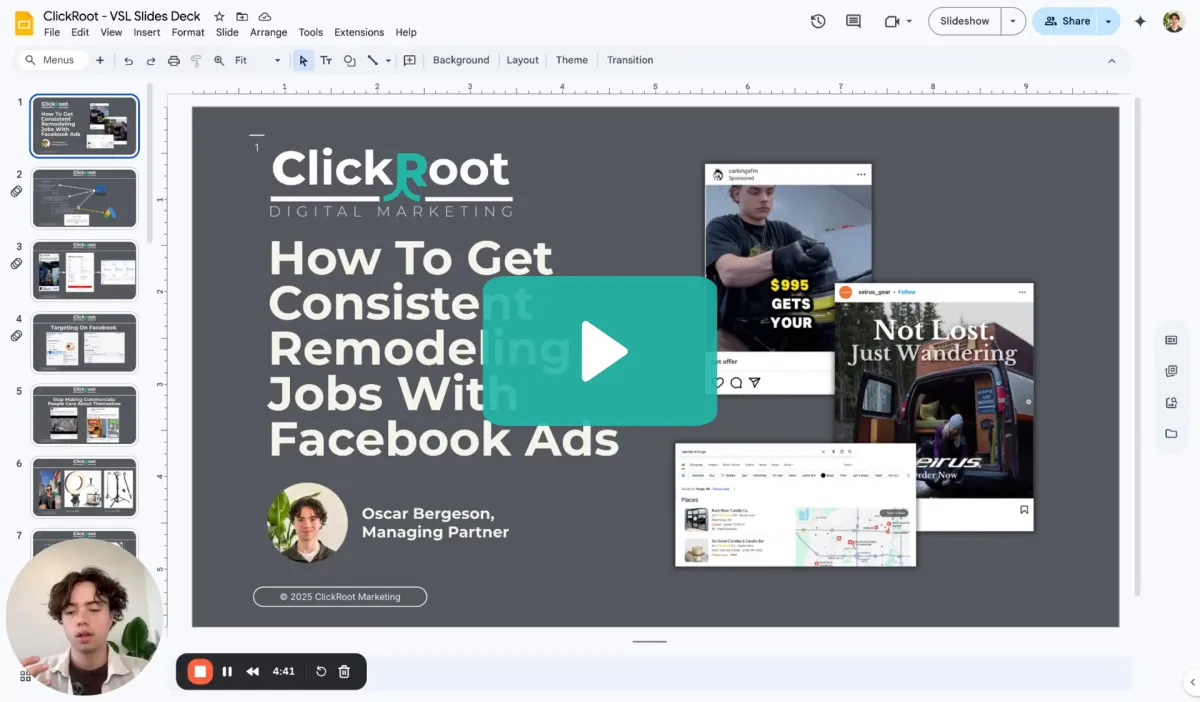Open the comments history icon
The width and height of the screenshot is (1200, 702).
pyautogui.click(x=853, y=21)
